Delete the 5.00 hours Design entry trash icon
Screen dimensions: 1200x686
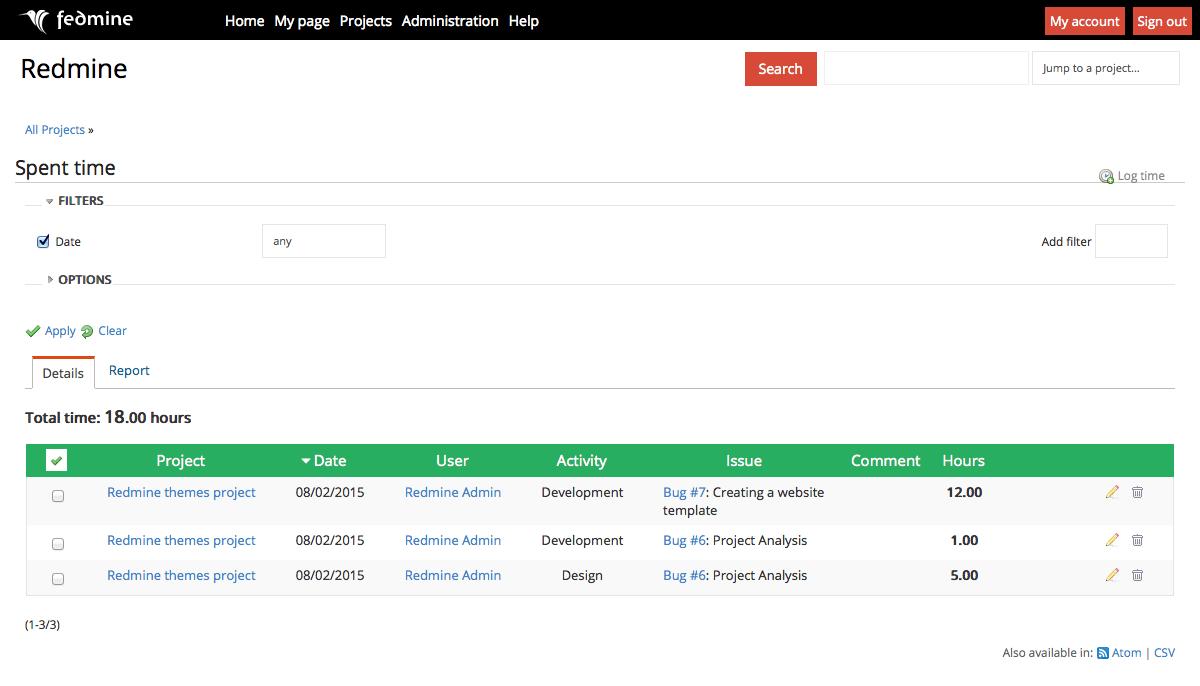[1137, 575]
